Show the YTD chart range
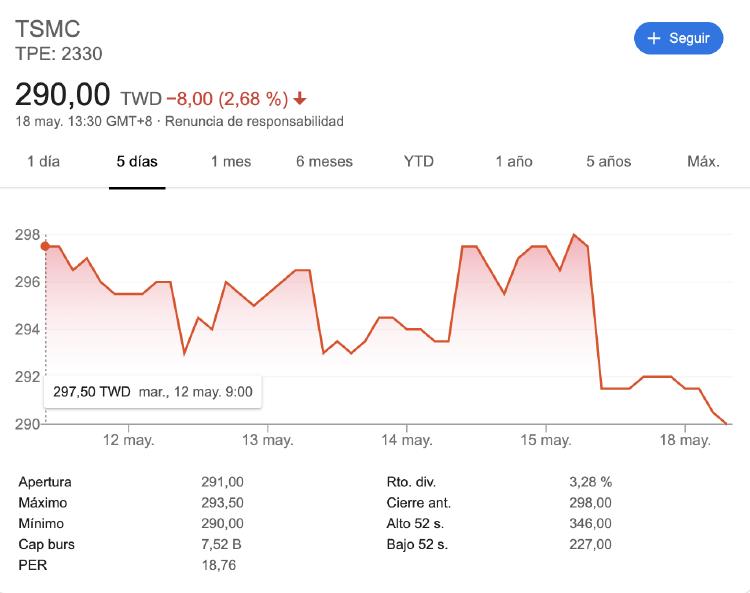This screenshot has height=593, width=750. (419, 161)
